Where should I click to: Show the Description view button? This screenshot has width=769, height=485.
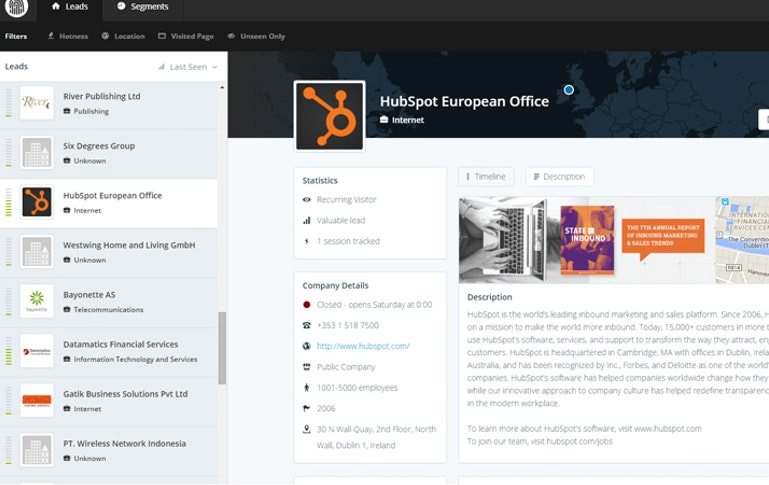(x=559, y=177)
